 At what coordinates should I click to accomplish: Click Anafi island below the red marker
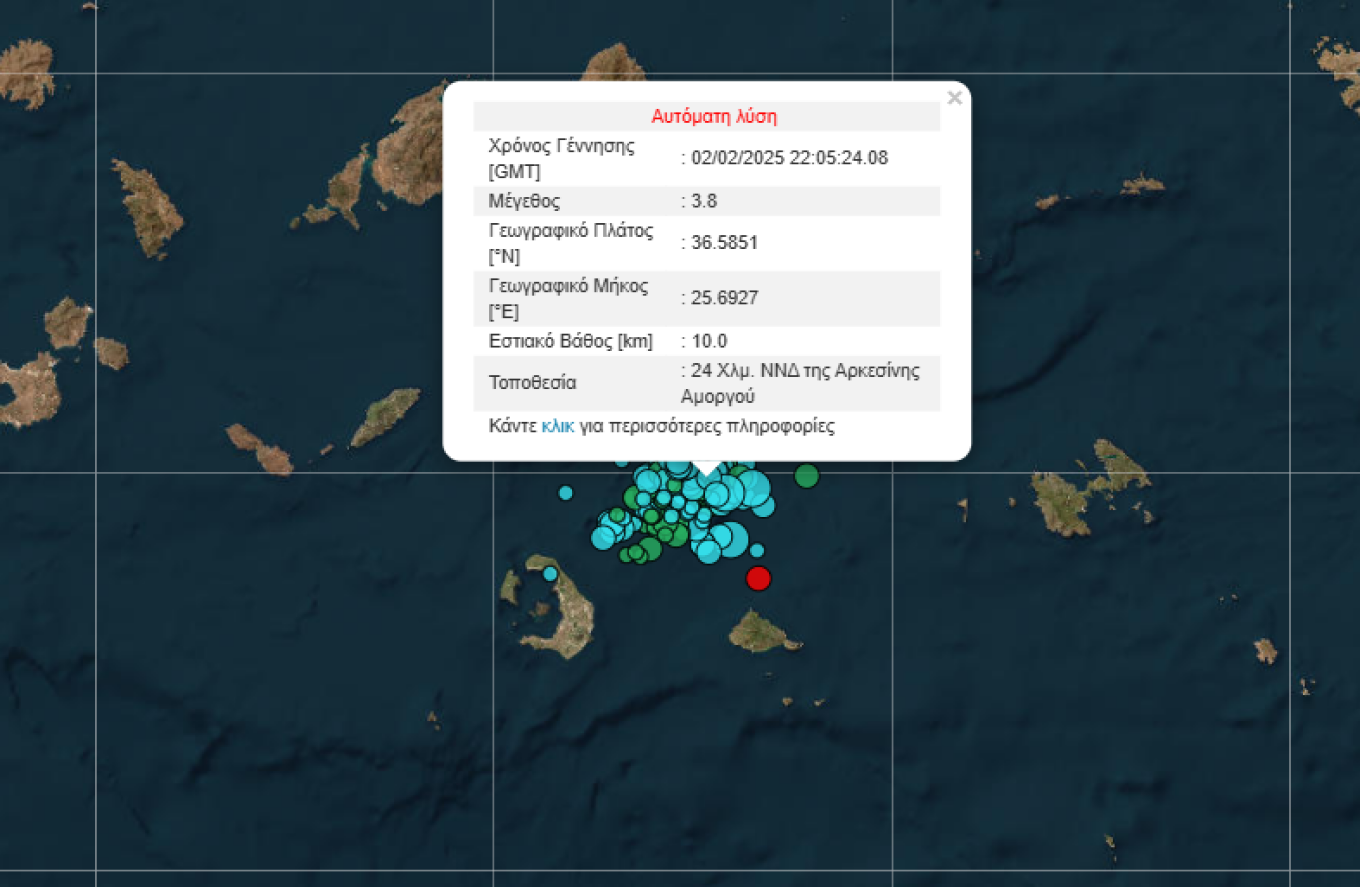click(x=761, y=632)
